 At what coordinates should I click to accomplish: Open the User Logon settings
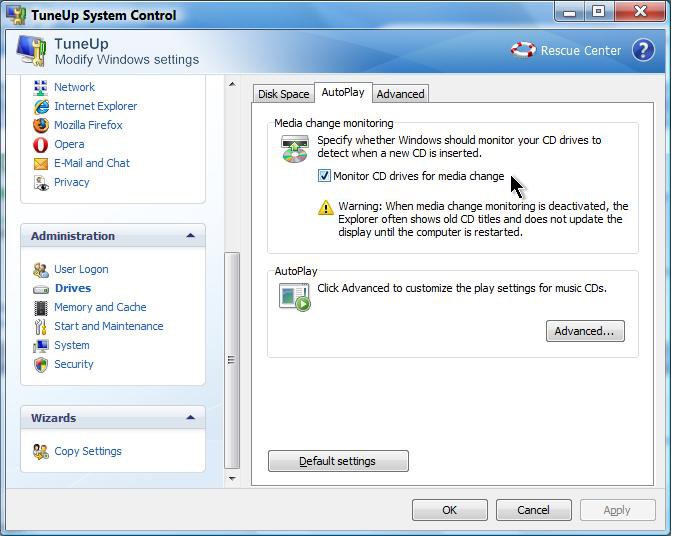(x=81, y=270)
